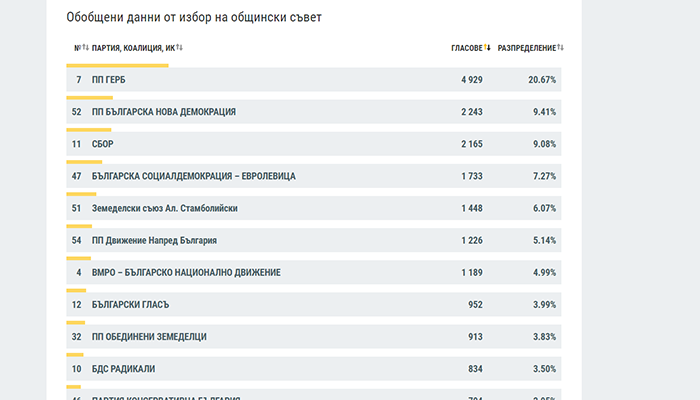Select ВМРО – БЪЛГАРСКО НАЦИОНАЛНО ДВИЖЕНИЕ name
Screen dimensions: 700x400
tap(186, 273)
